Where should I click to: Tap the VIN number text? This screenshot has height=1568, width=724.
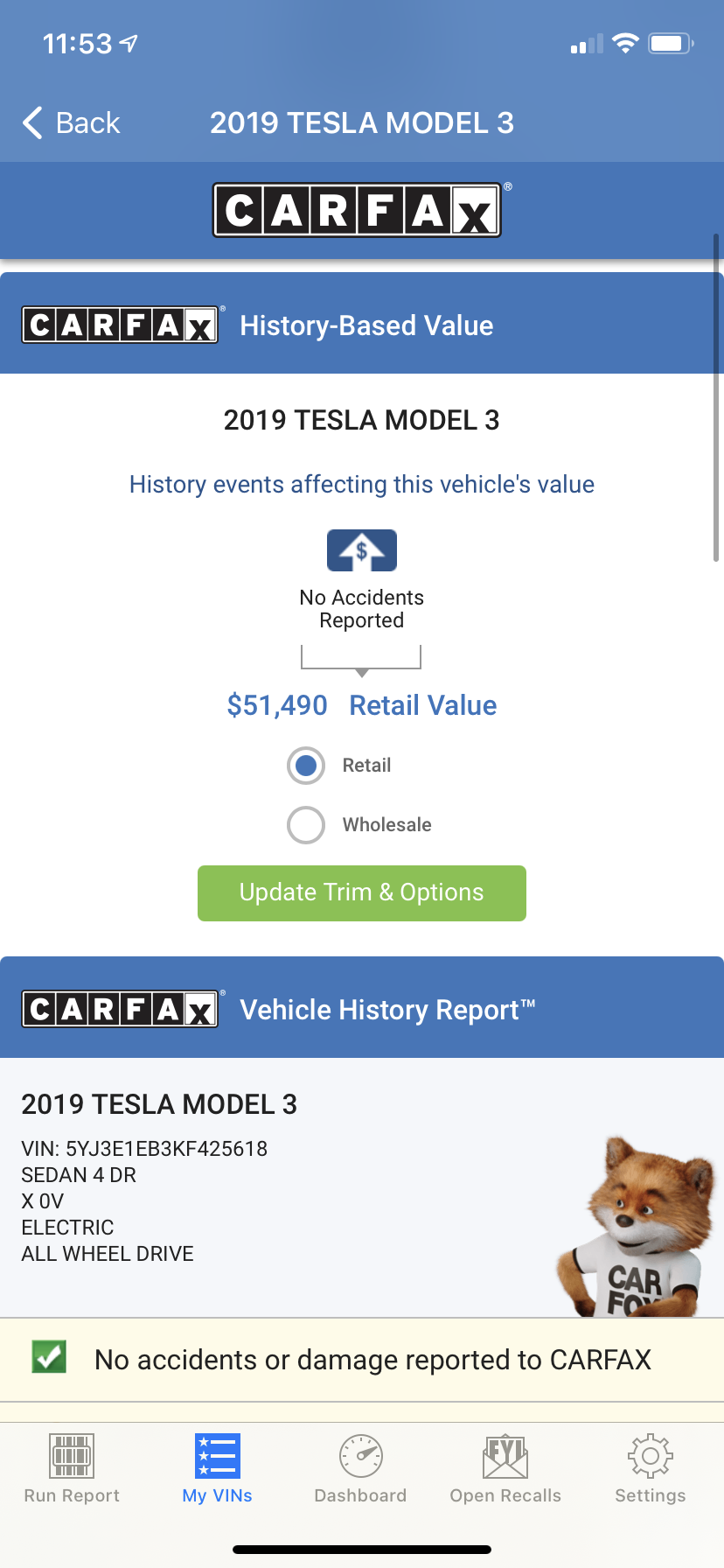pos(144,1149)
